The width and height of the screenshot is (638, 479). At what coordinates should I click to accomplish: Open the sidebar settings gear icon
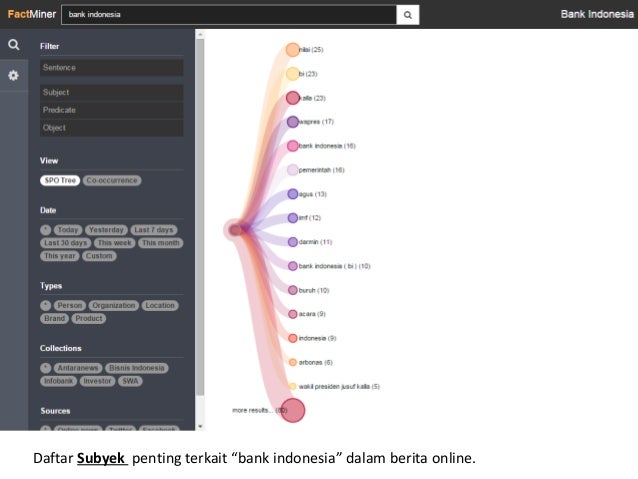[x=14, y=75]
